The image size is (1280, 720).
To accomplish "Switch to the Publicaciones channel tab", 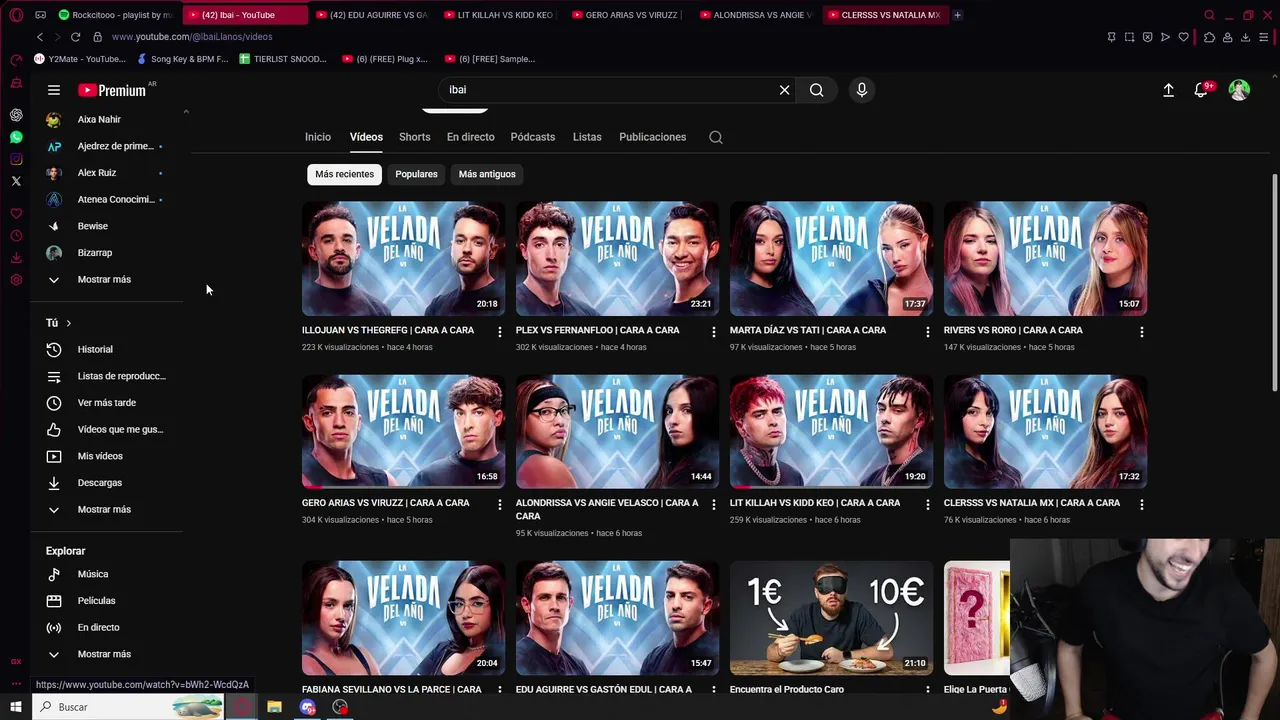I will point(652,137).
